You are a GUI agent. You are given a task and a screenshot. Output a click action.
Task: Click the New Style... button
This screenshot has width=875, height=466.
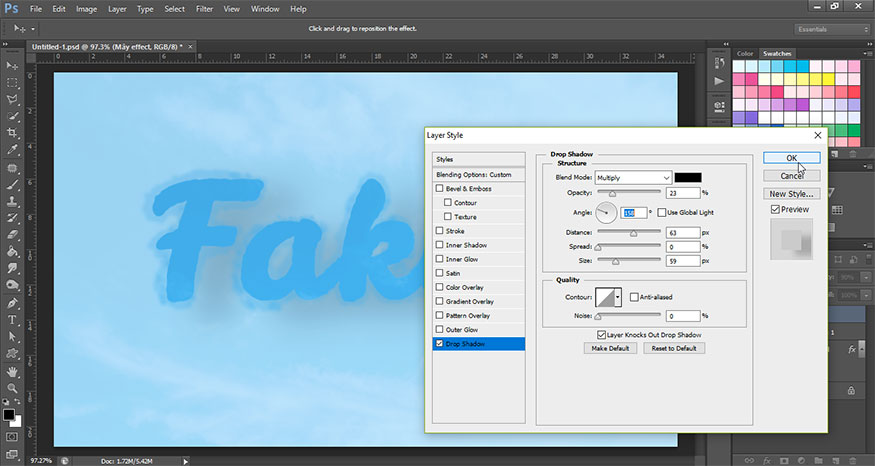[x=791, y=194]
